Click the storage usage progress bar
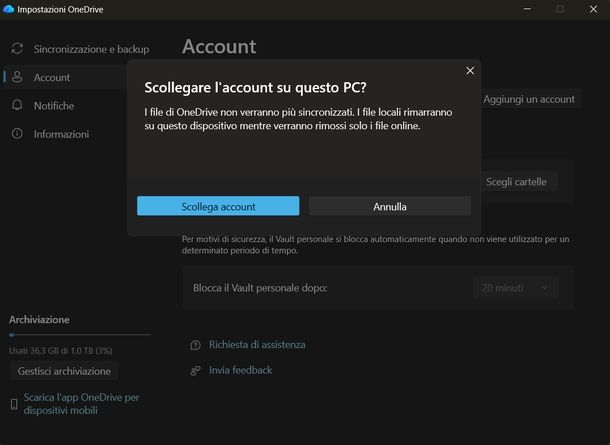Viewport: 610px width, 445px height. (80, 335)
